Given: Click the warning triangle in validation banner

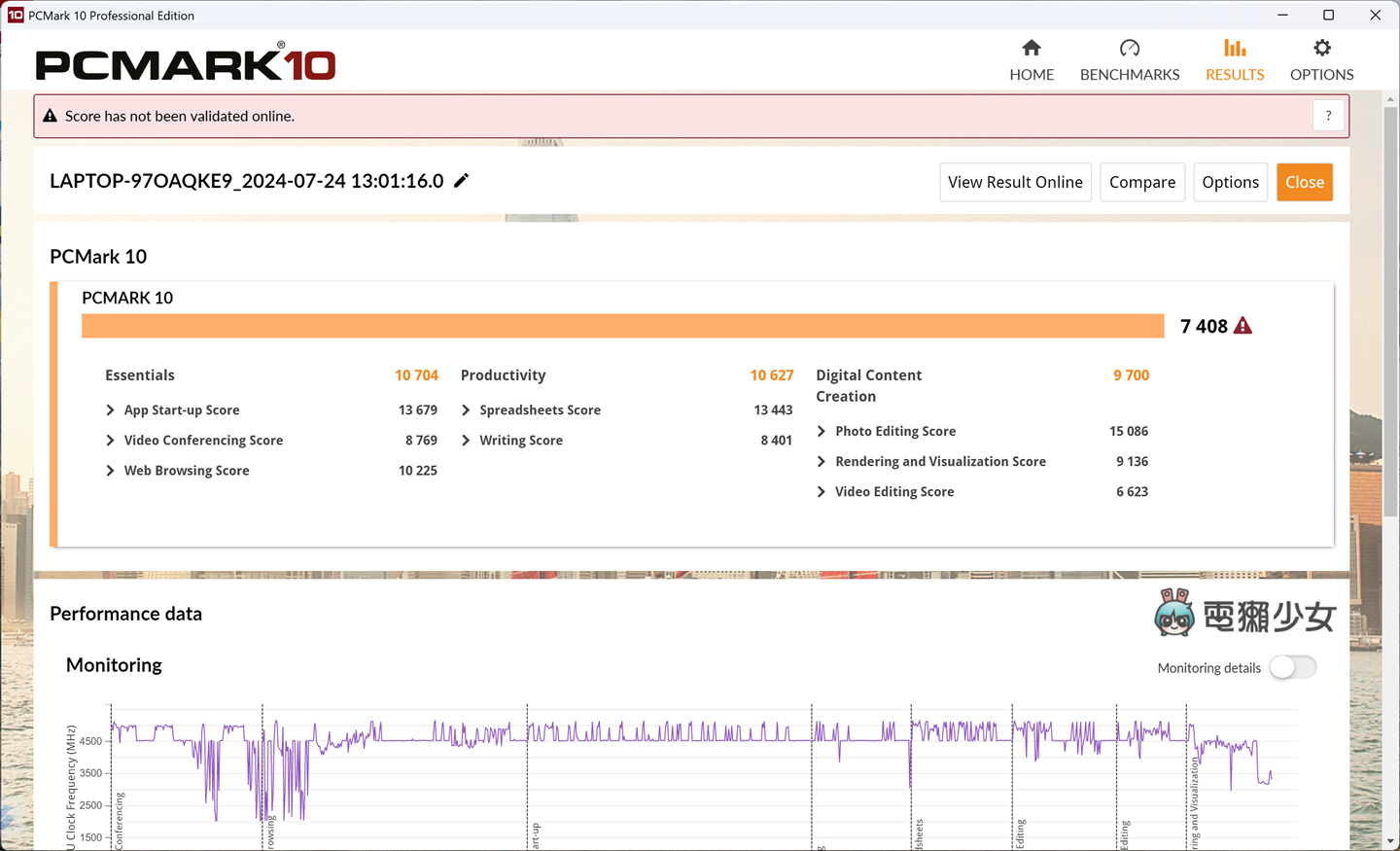Looking at the screenshot, I should (50, 116).
